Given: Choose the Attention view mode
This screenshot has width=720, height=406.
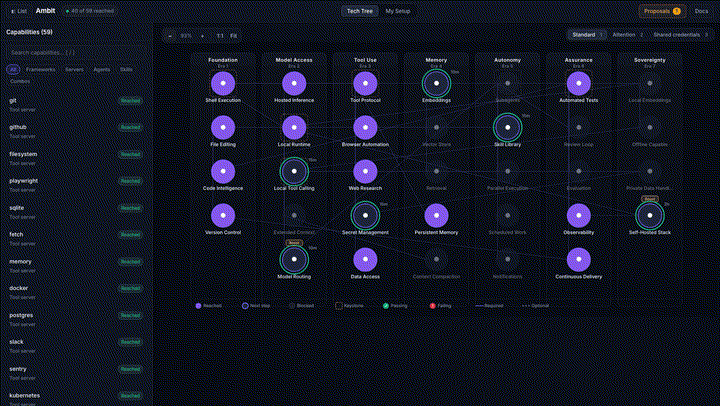Looking at the screenshot, I should click(628, 35).
